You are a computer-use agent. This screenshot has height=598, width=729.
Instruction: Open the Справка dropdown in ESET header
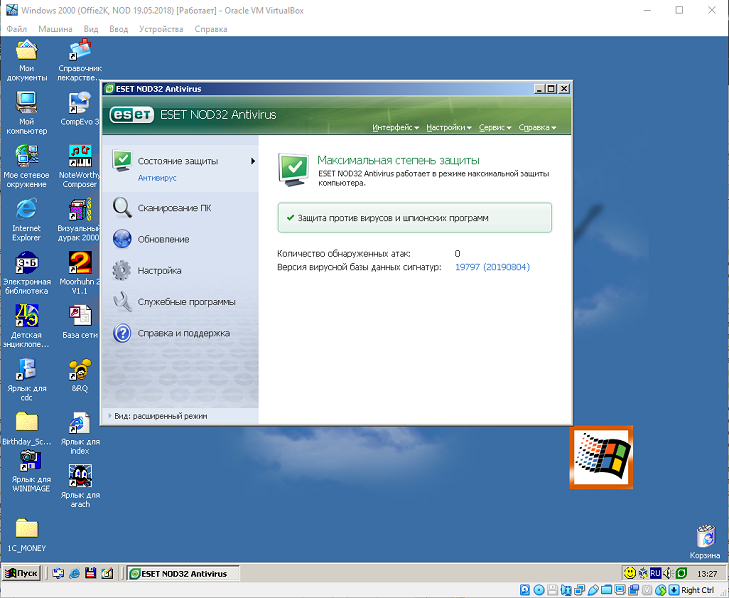click(537, 127)
